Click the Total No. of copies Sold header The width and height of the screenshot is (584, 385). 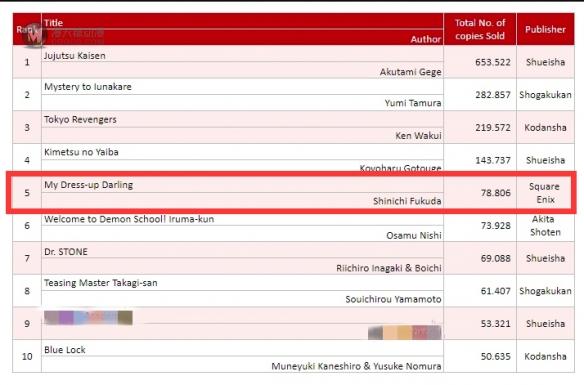click(x=480, y=29)
